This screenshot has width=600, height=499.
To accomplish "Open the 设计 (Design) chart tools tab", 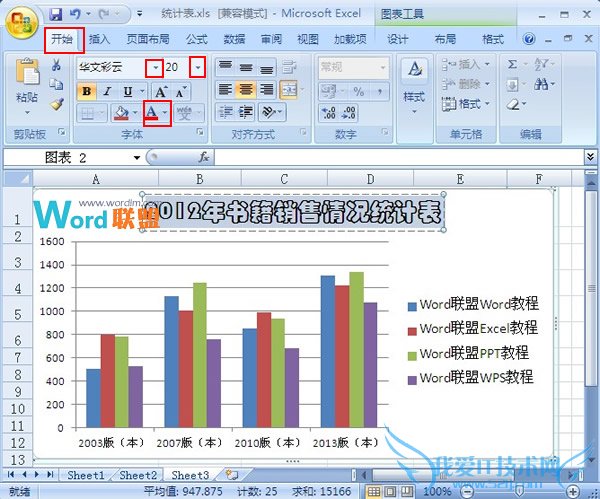I will pos(398,39).
